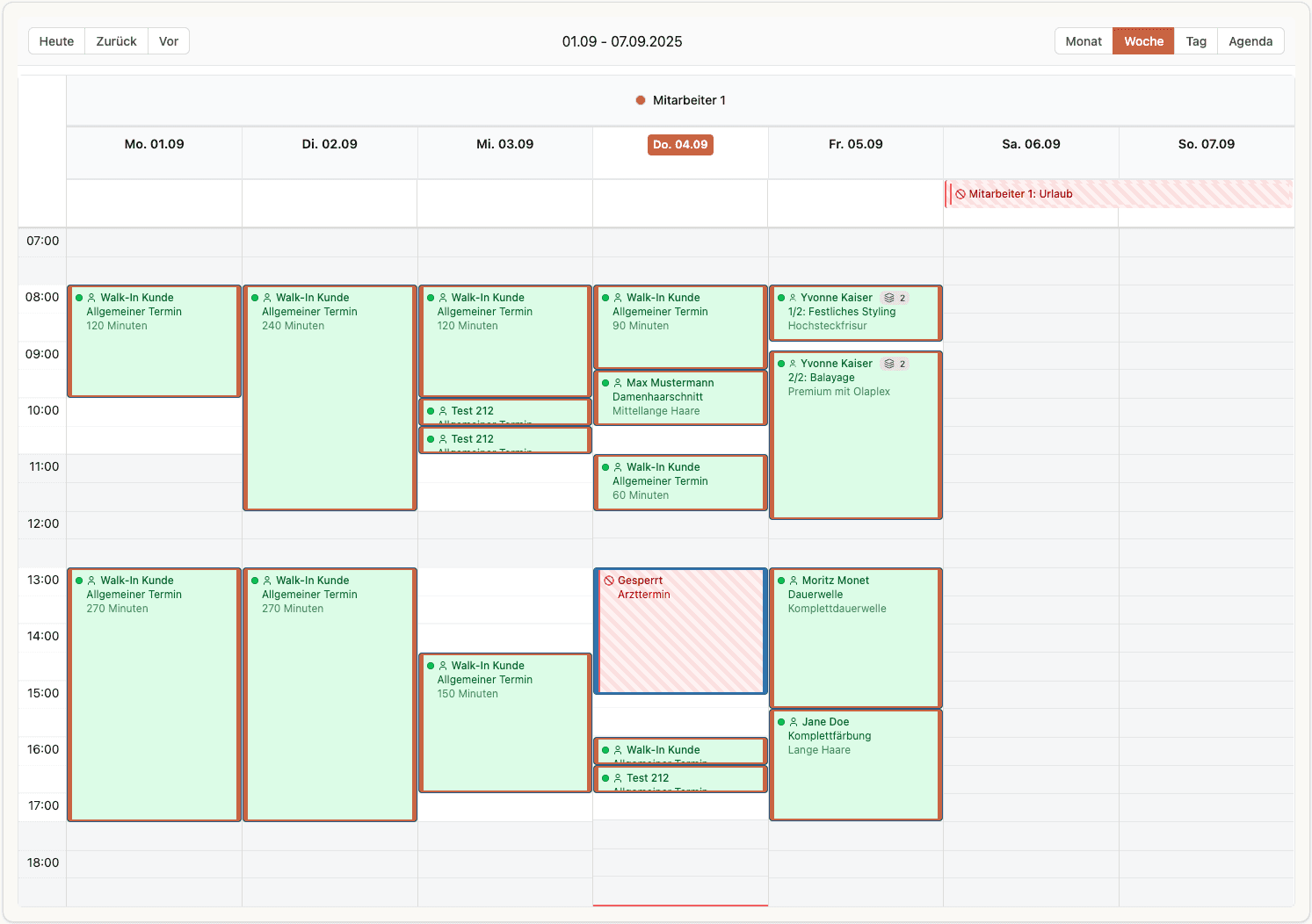Switch to the Tag view

(x=1196, y=40)
